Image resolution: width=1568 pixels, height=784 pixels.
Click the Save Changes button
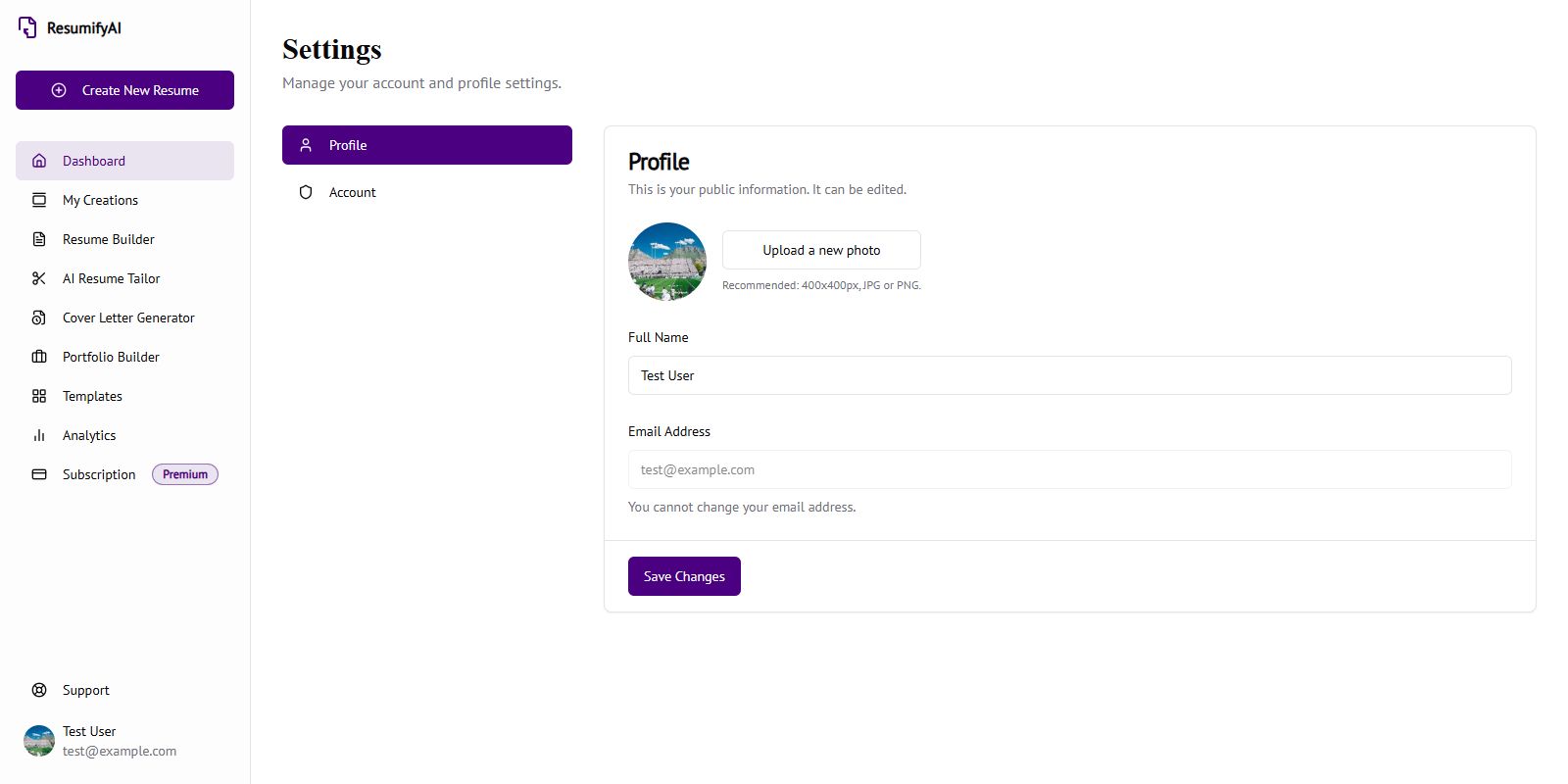pos(684,576)
